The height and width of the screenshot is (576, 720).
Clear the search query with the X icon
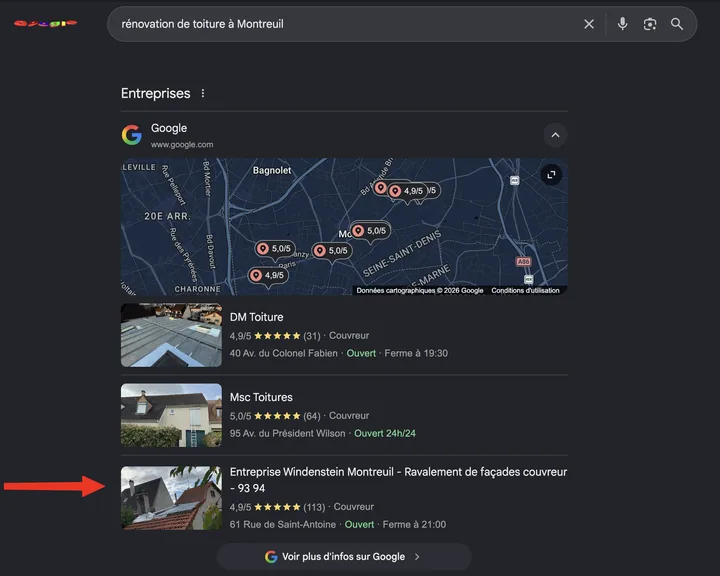(589, 24)
